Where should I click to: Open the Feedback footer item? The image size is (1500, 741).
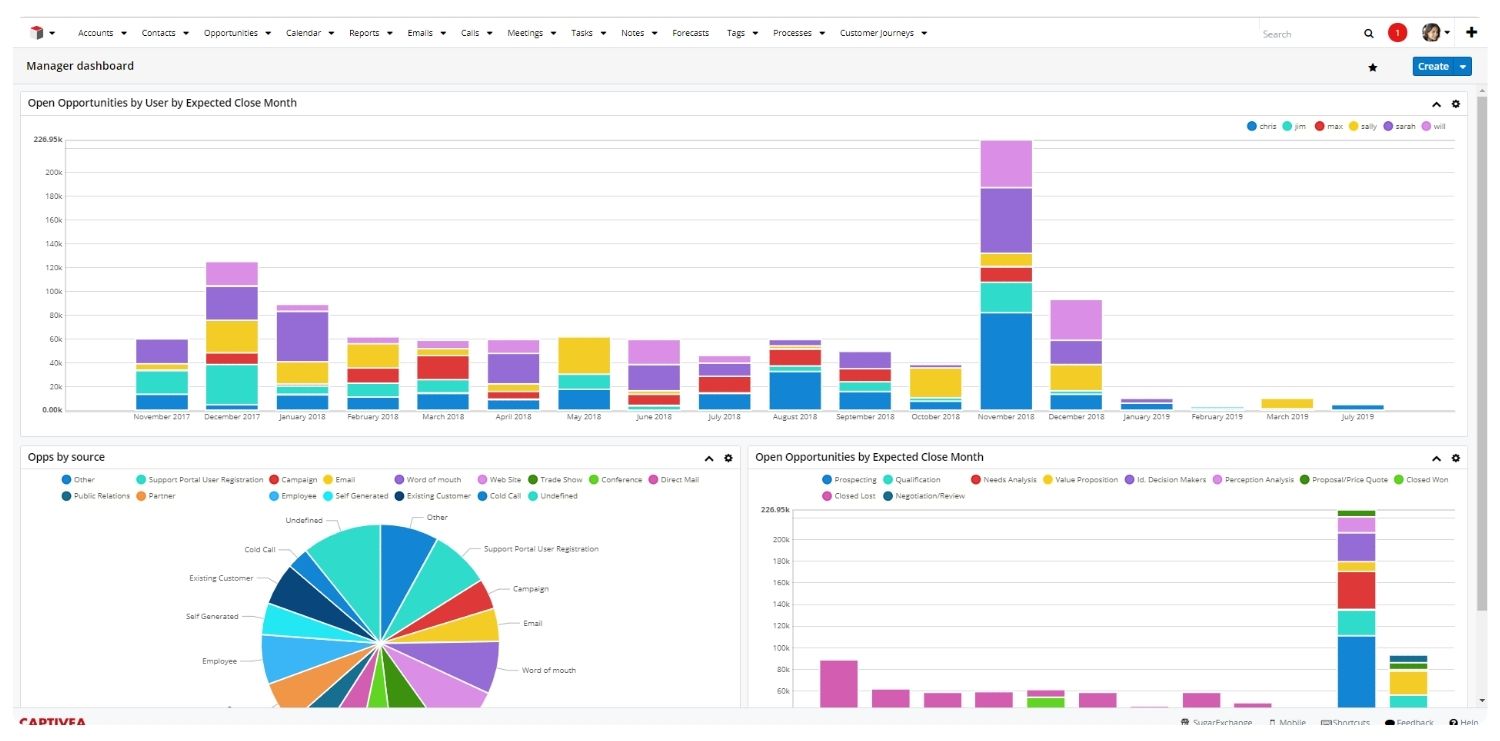tap(1409, 723)
